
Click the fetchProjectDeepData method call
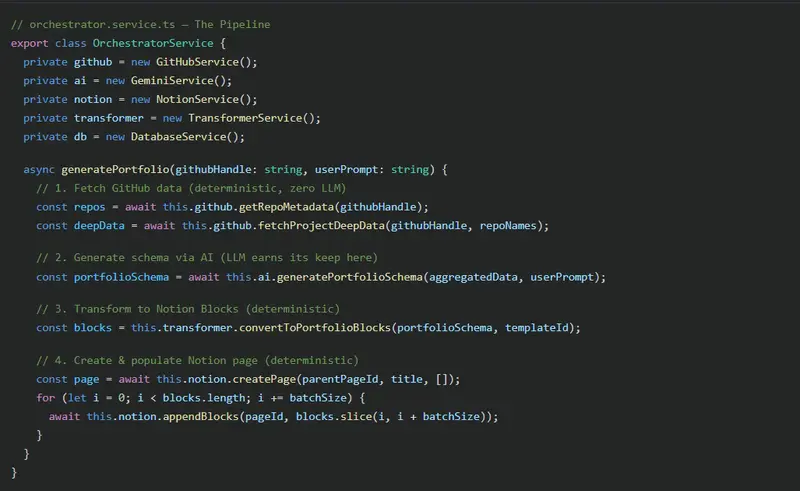click(321, 226)
